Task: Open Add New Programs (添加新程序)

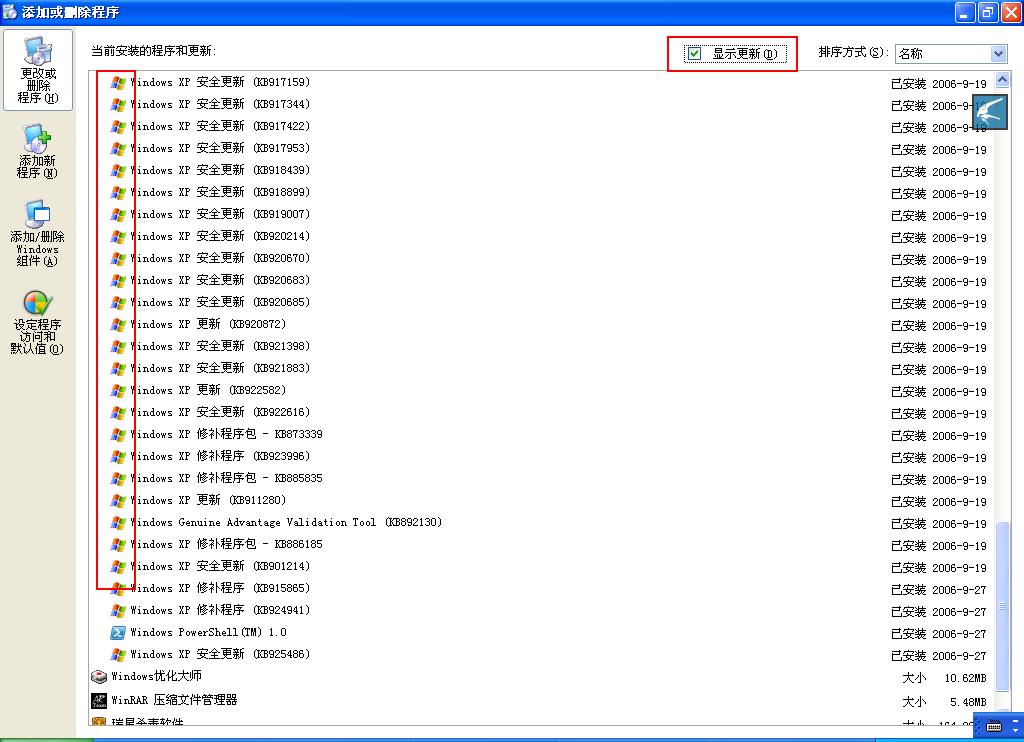Action: pos(37,152)
